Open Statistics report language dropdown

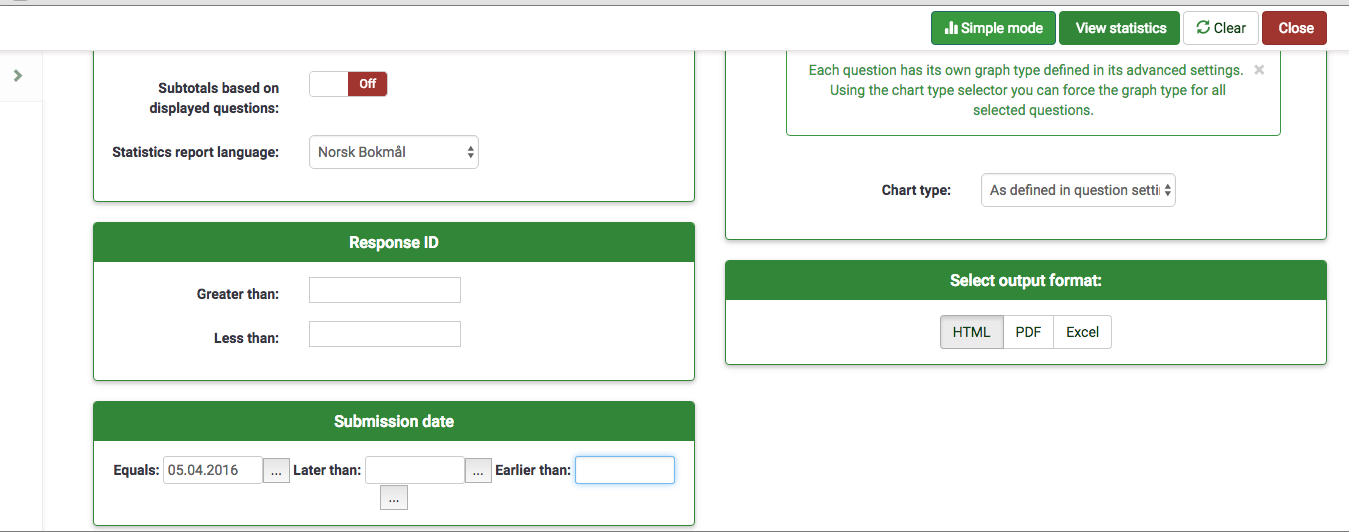(x=393, y=153)
